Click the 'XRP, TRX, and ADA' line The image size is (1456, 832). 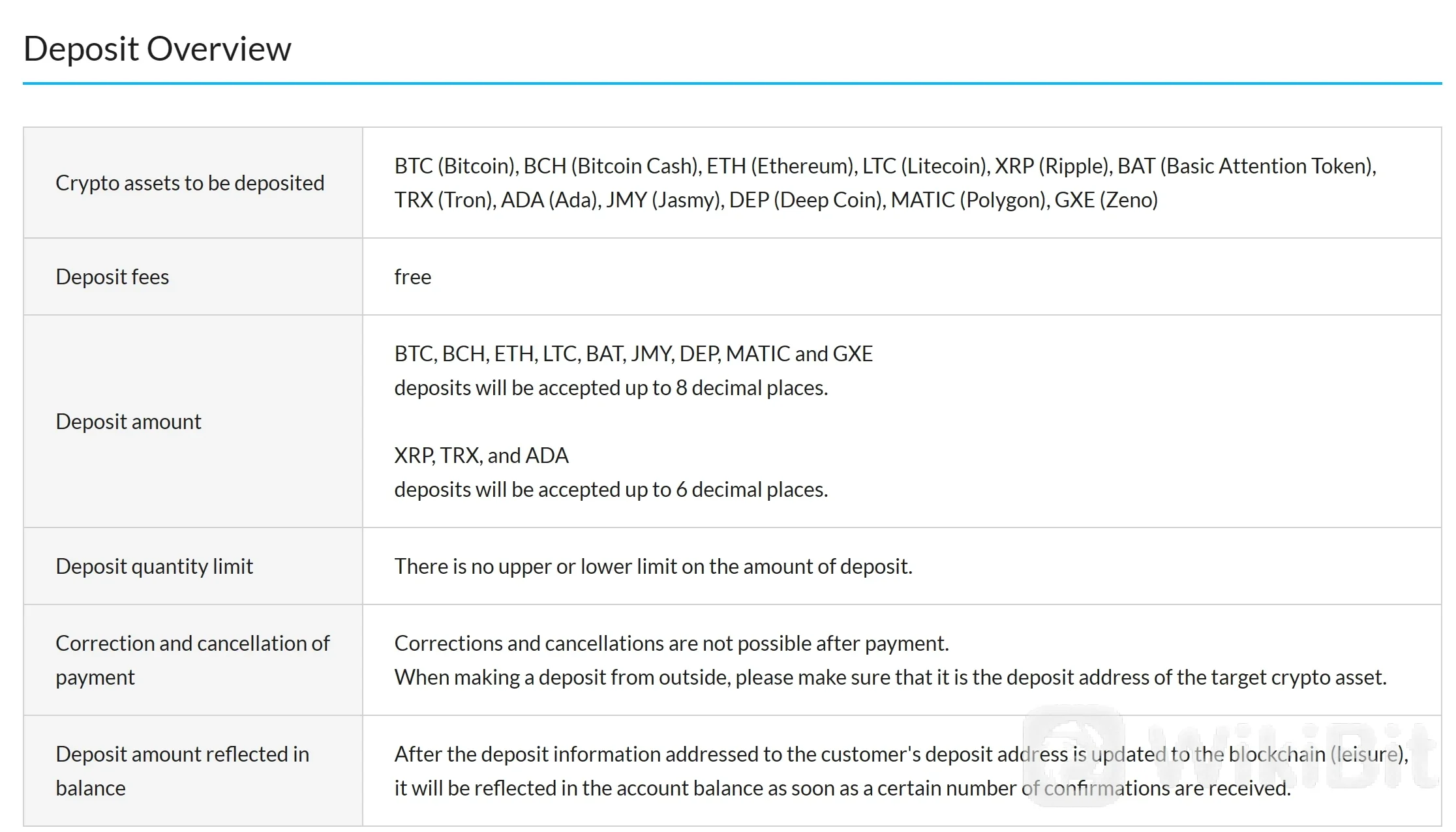481,456
